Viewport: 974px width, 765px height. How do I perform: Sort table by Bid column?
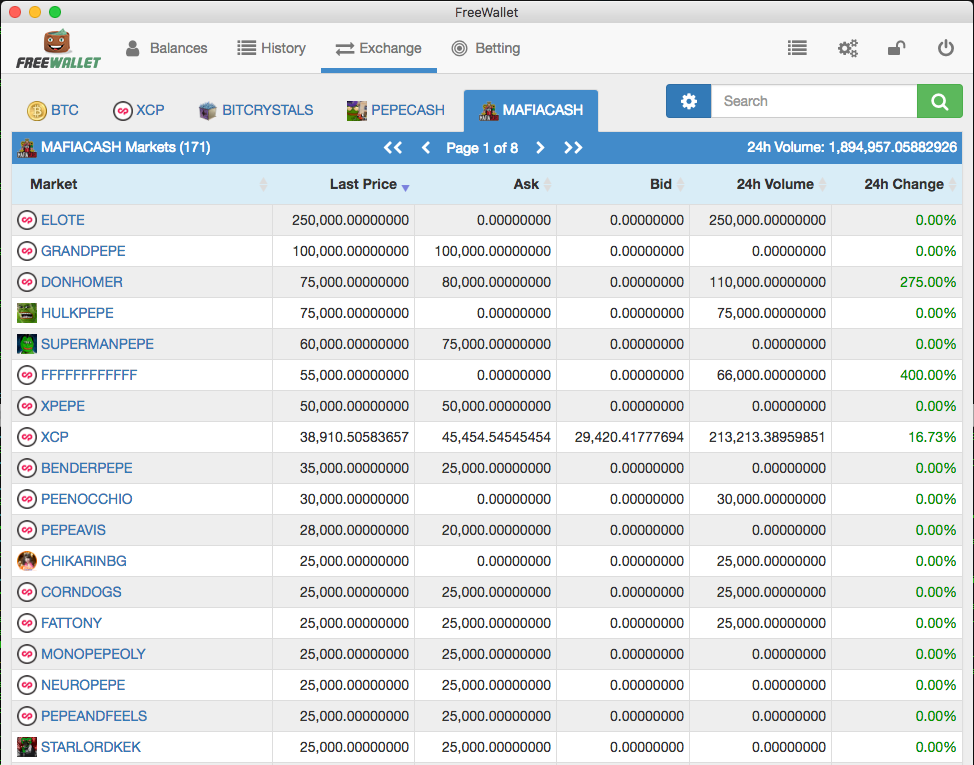tap(623, 184)
